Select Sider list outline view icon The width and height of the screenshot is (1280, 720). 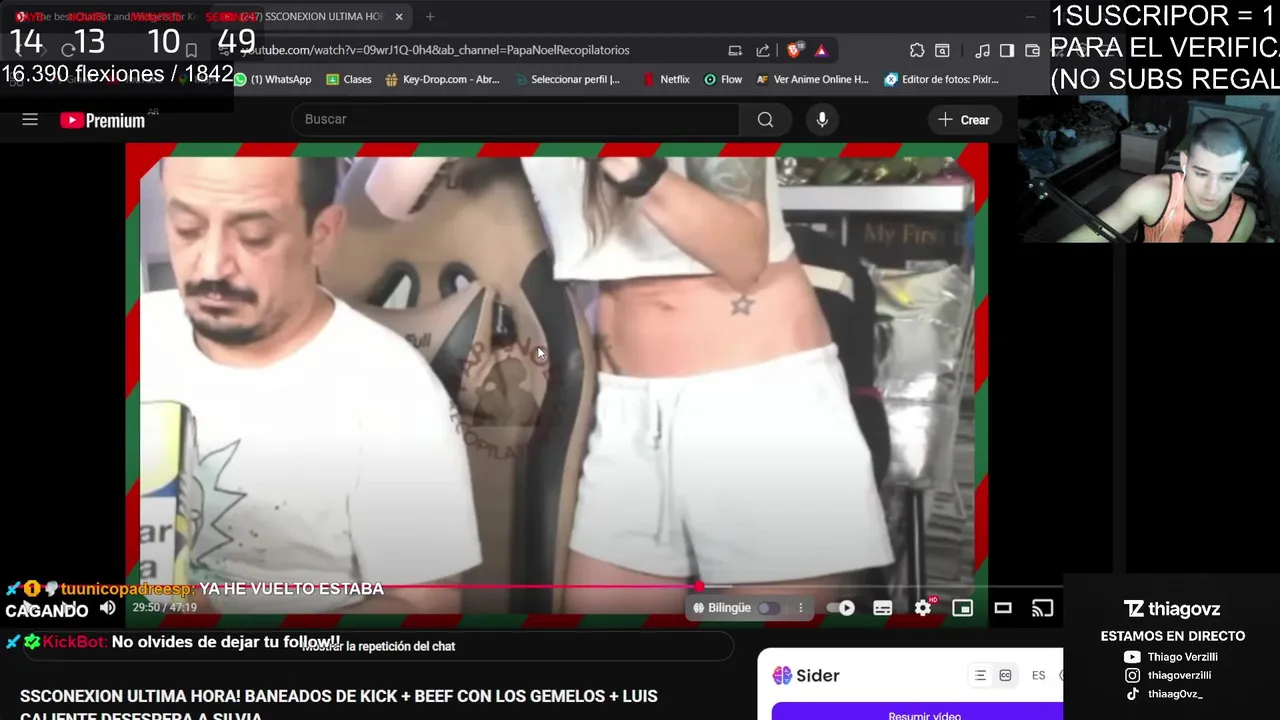pyautogui.click(x=980, y=676)
